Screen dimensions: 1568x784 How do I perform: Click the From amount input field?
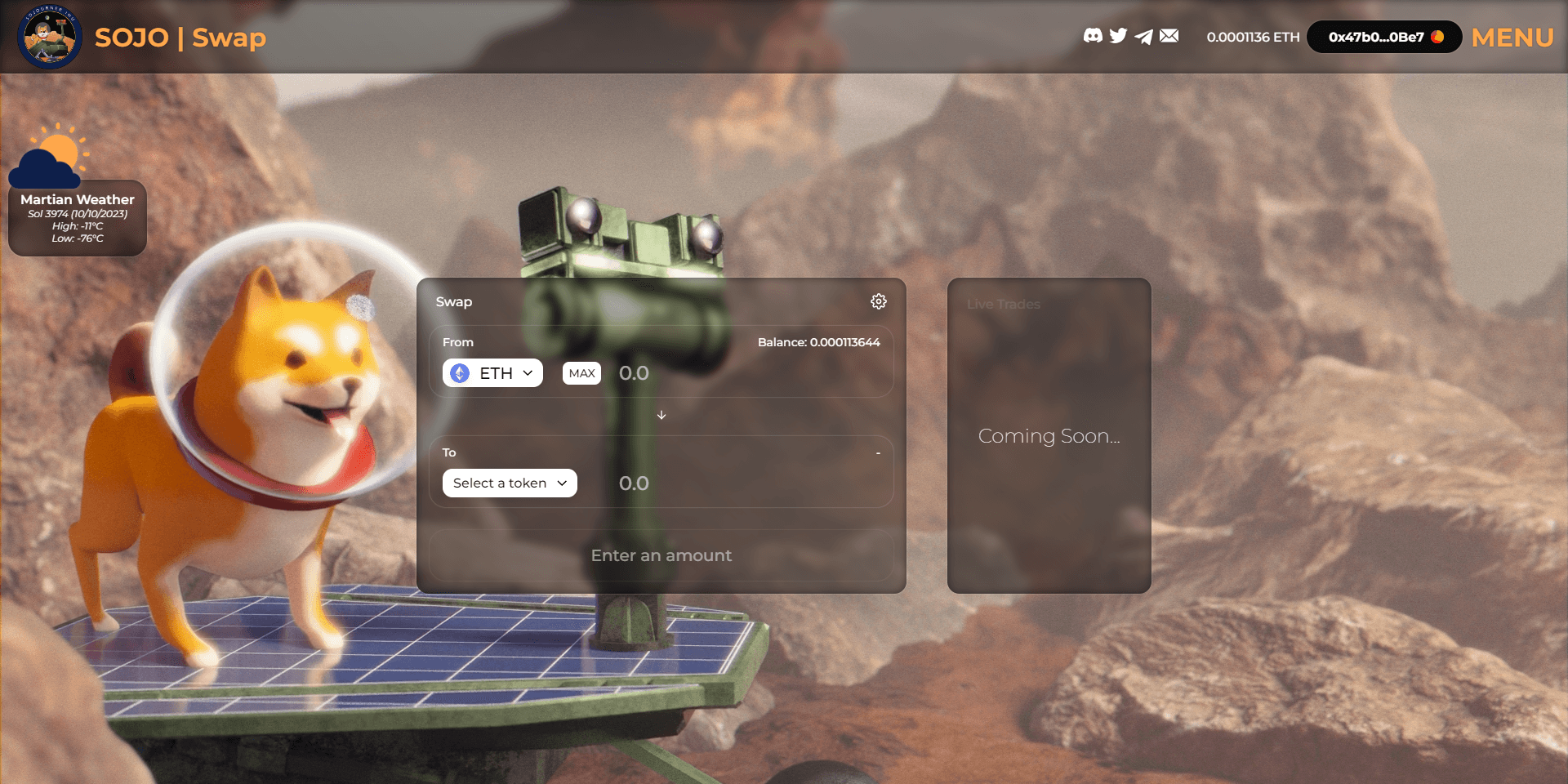coord(749,373)
